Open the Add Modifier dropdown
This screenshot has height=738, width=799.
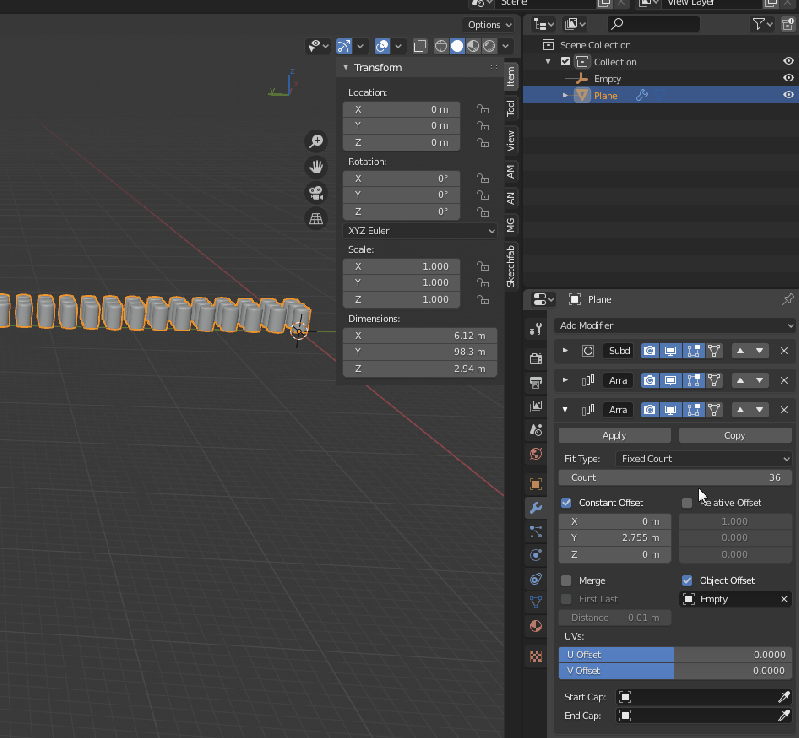pos(675,326)
